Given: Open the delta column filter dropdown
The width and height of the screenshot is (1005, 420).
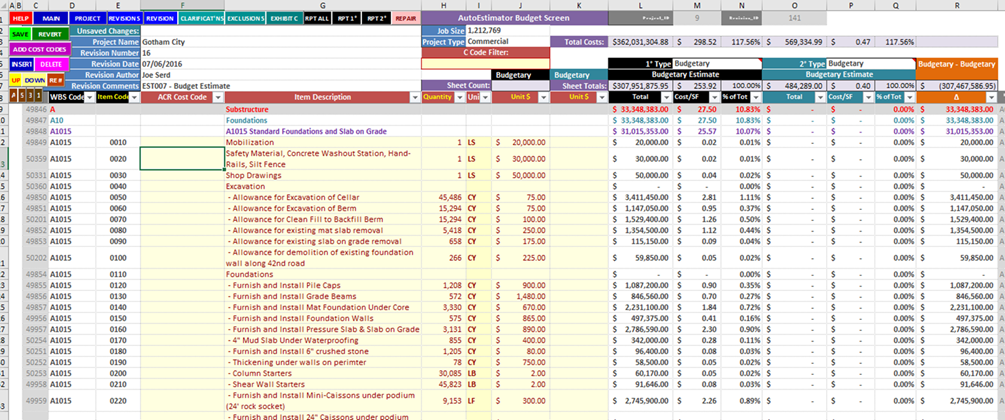Looking at the screenshot, I should coord(992,97).
